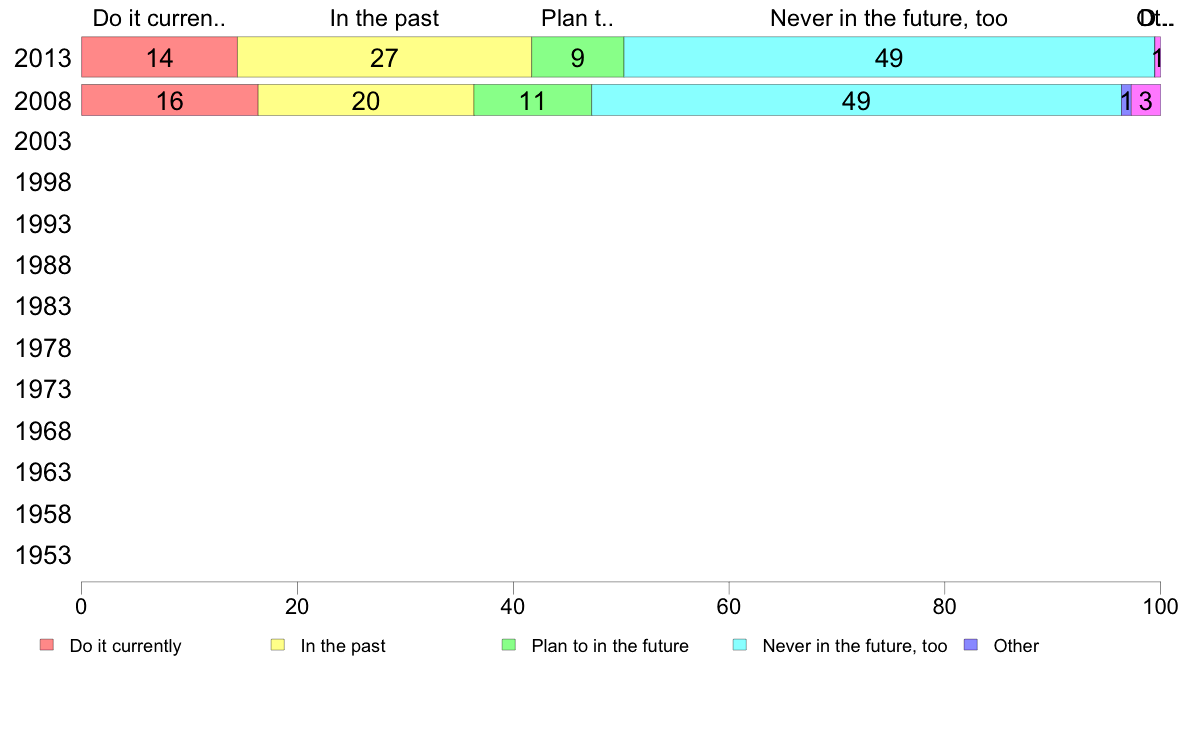Select the 2008 red segment labeled 16
The image size is (1188, 736).
(x=170, y=100)
